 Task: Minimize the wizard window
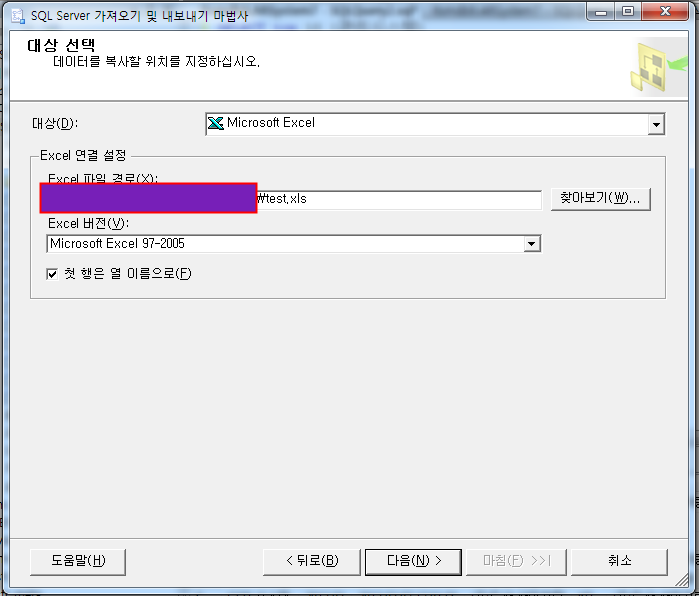click(600, 12)
